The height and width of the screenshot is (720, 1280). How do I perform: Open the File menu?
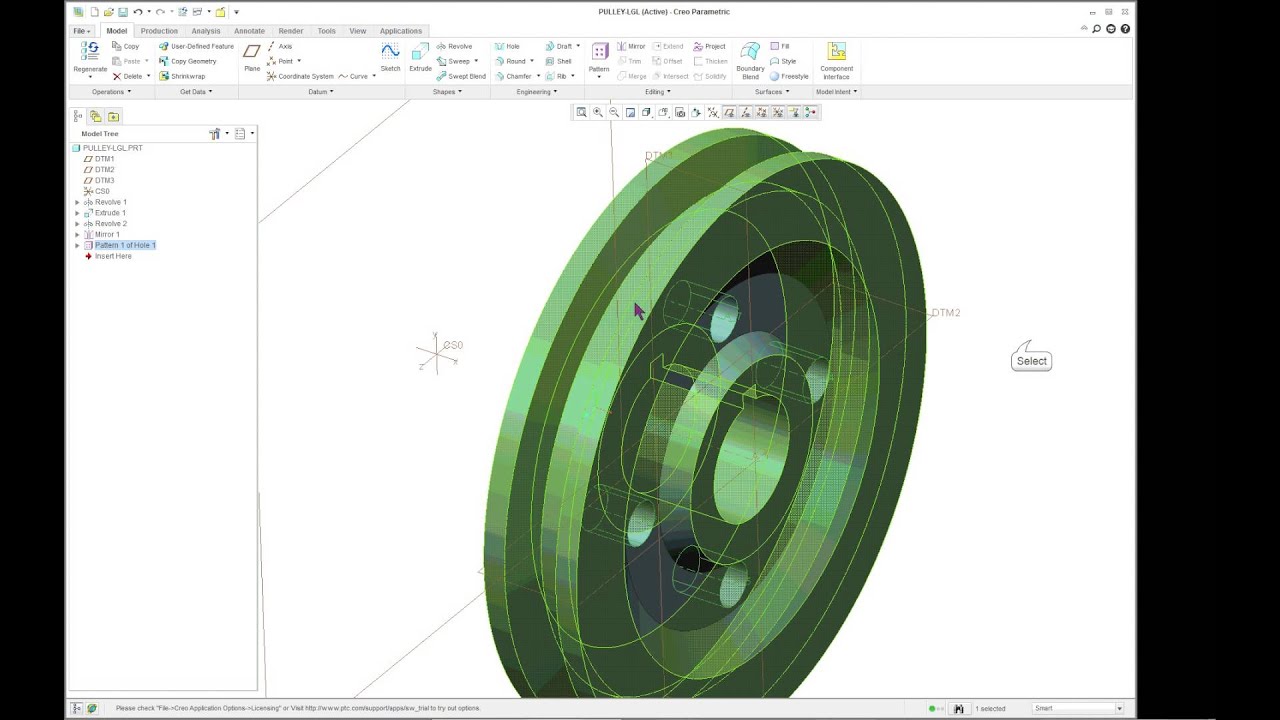coord(82,31)
